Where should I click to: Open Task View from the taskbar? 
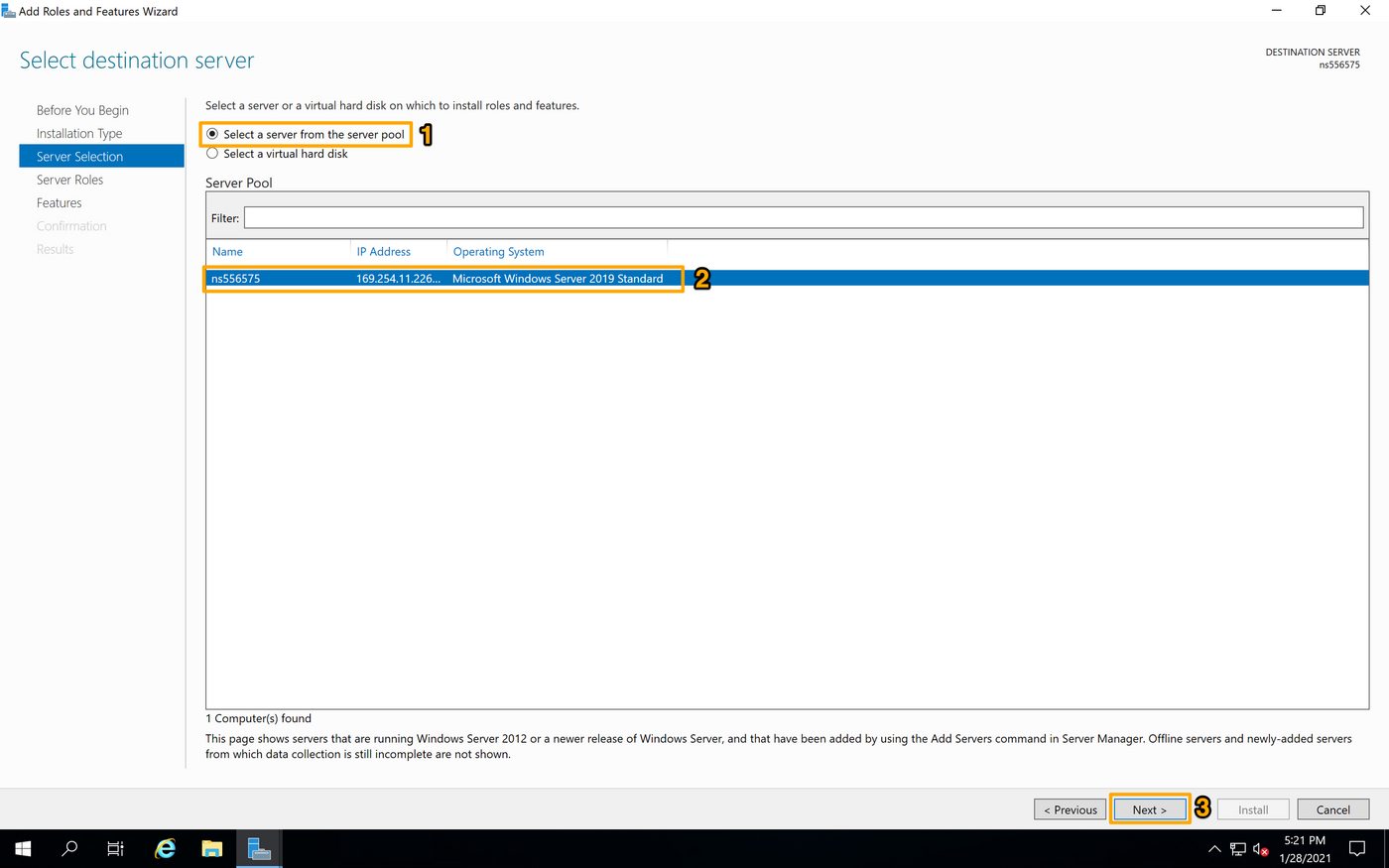[x=115, y=848]
